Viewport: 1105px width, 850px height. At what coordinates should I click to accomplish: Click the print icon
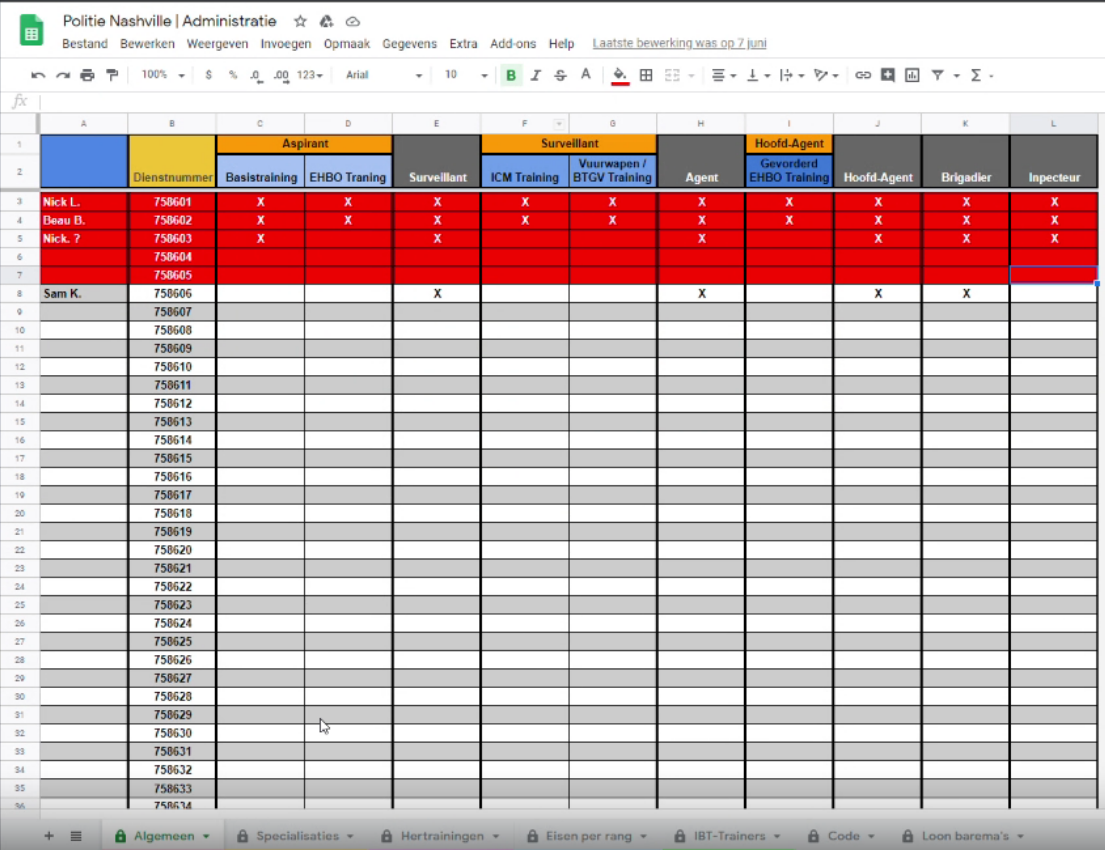pyautogui.click(x=87, y=75)
